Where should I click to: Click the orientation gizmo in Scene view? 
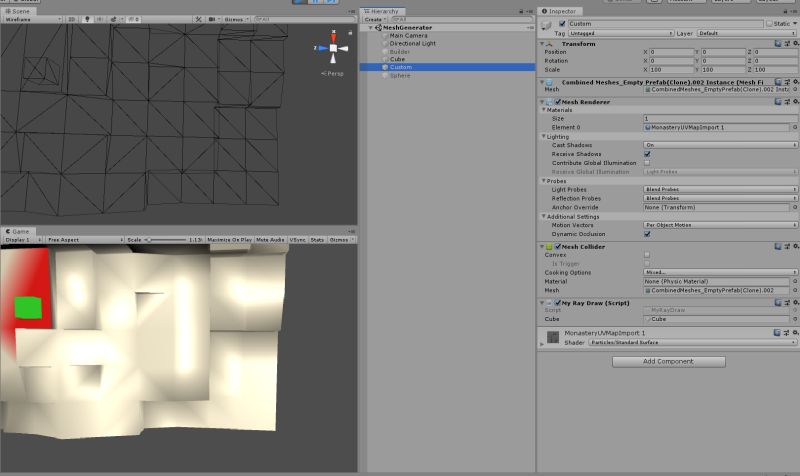[x=333, y=47]
